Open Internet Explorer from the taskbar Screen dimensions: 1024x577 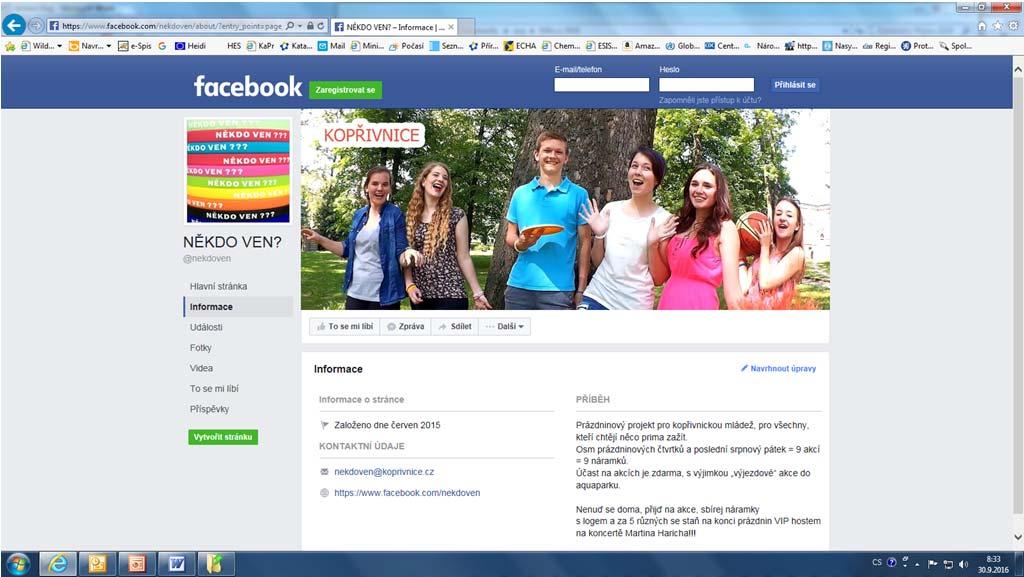[x=58, y=563]
